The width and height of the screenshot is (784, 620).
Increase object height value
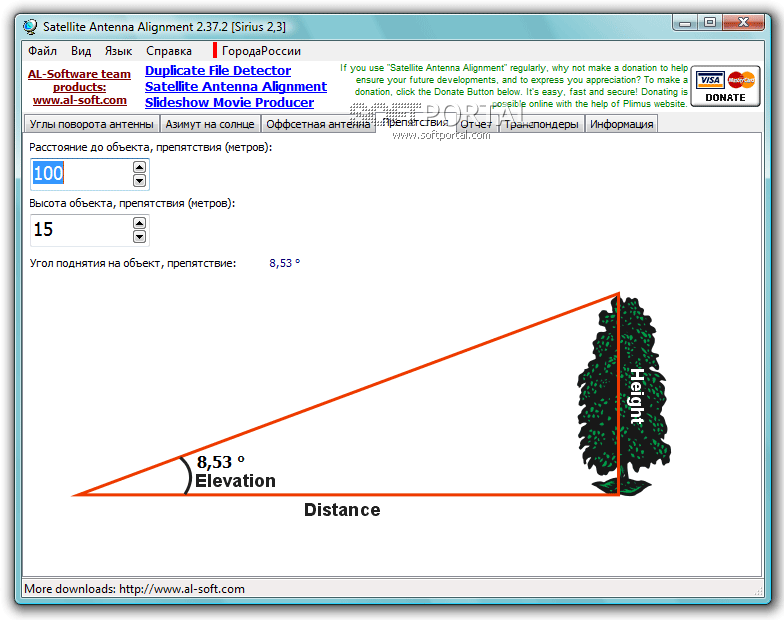pyautogui.click(x=140, y=223)
